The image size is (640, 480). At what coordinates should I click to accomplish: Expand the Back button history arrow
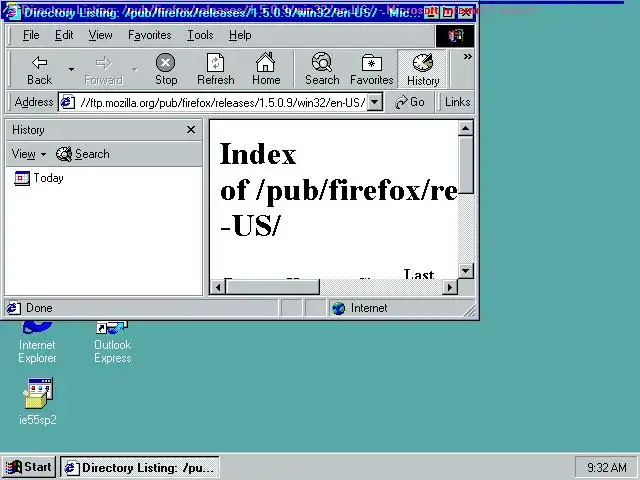[71, 69]
